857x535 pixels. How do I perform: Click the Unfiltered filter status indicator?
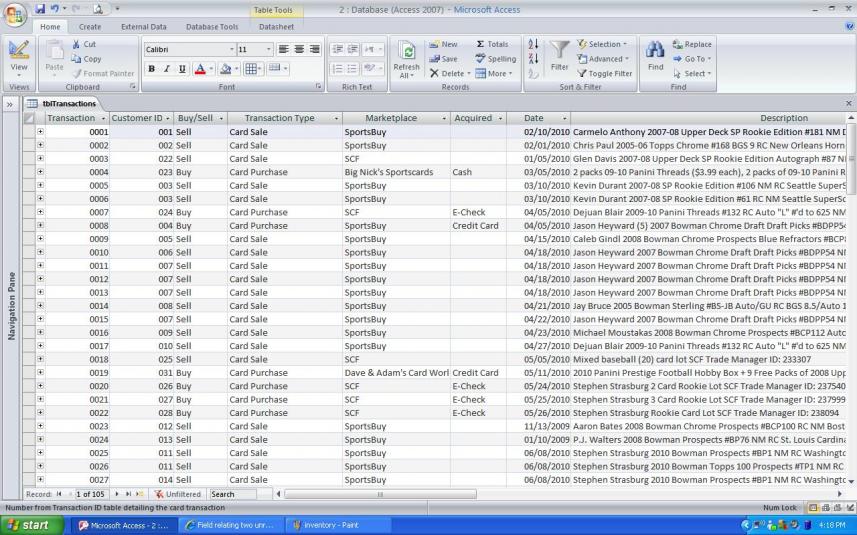(178, 494)
